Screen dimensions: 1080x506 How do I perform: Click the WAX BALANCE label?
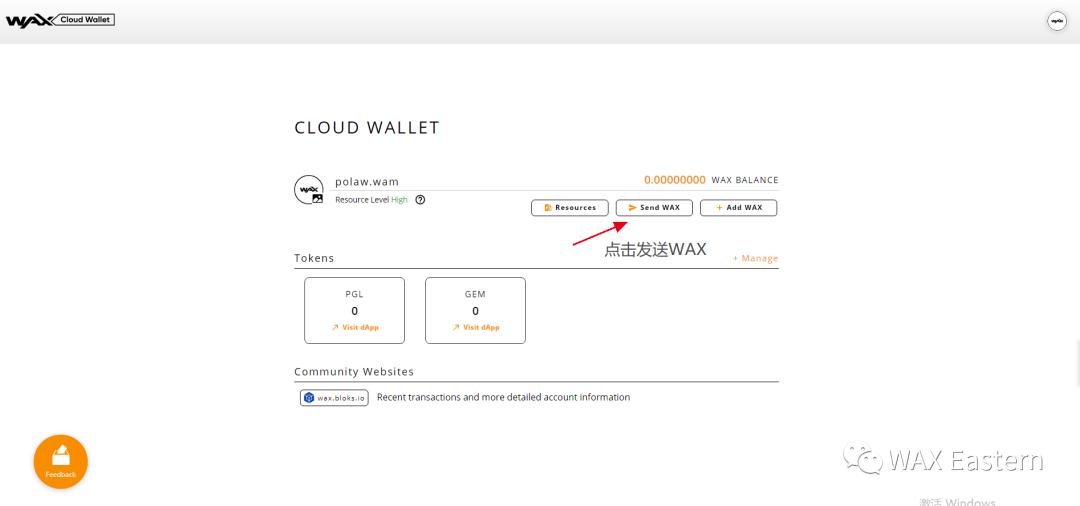(x=745, y=180)
